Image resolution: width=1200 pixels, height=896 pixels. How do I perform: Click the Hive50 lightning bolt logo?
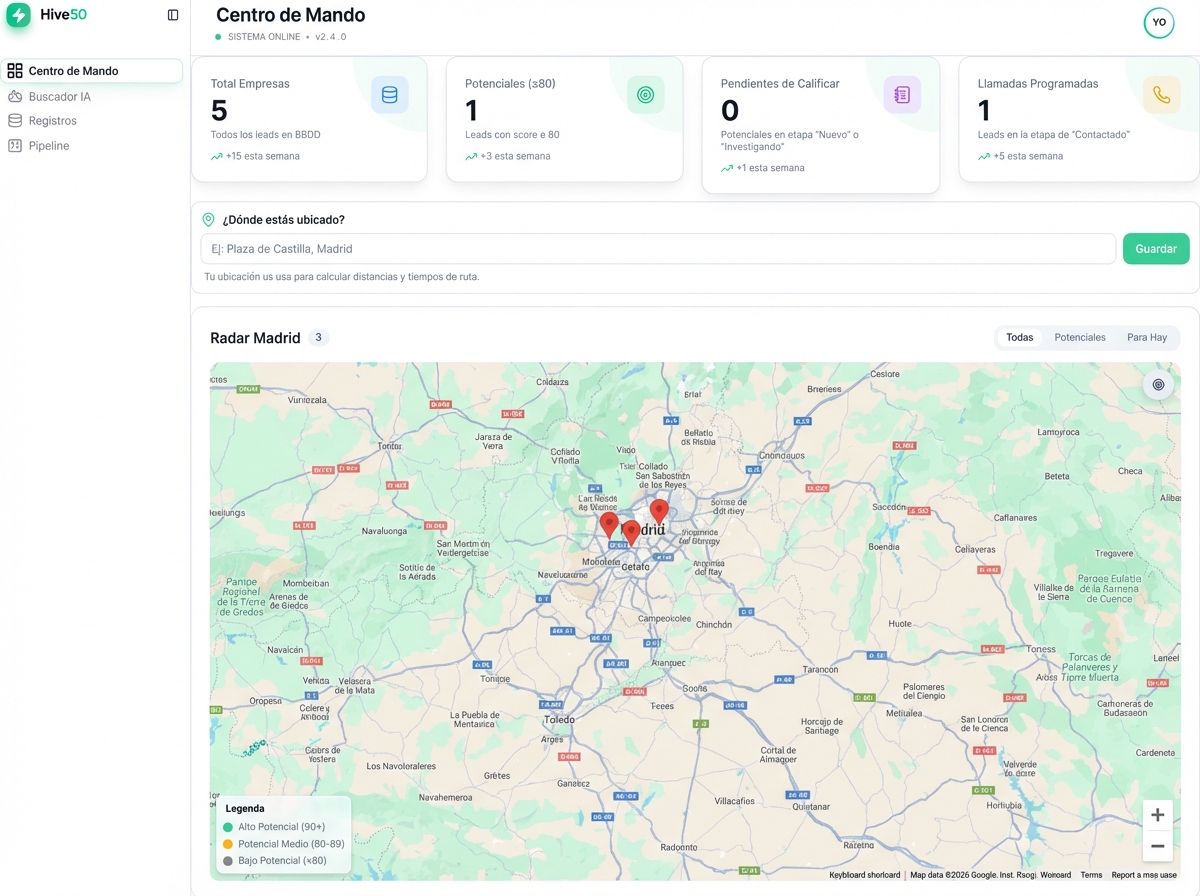[x=17, y=15]
